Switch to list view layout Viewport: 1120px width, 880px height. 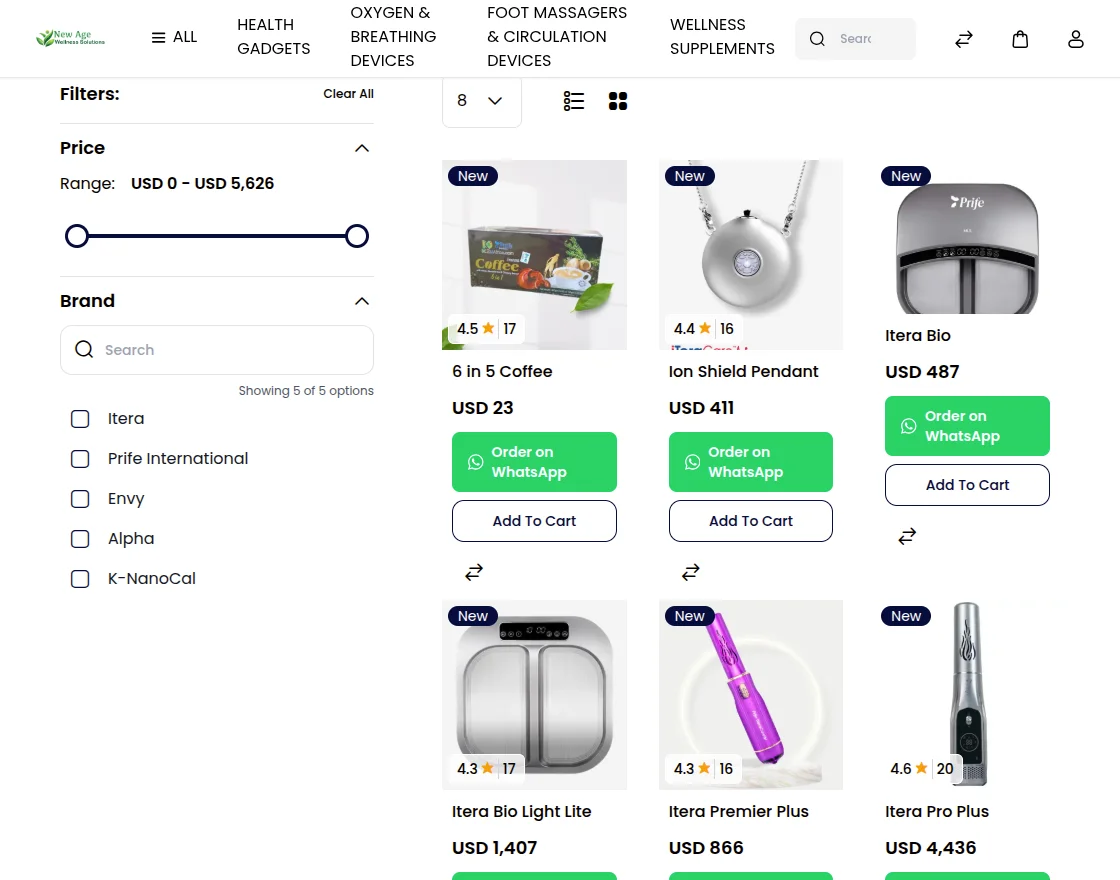pyautogui.click(x=574, y=101)
